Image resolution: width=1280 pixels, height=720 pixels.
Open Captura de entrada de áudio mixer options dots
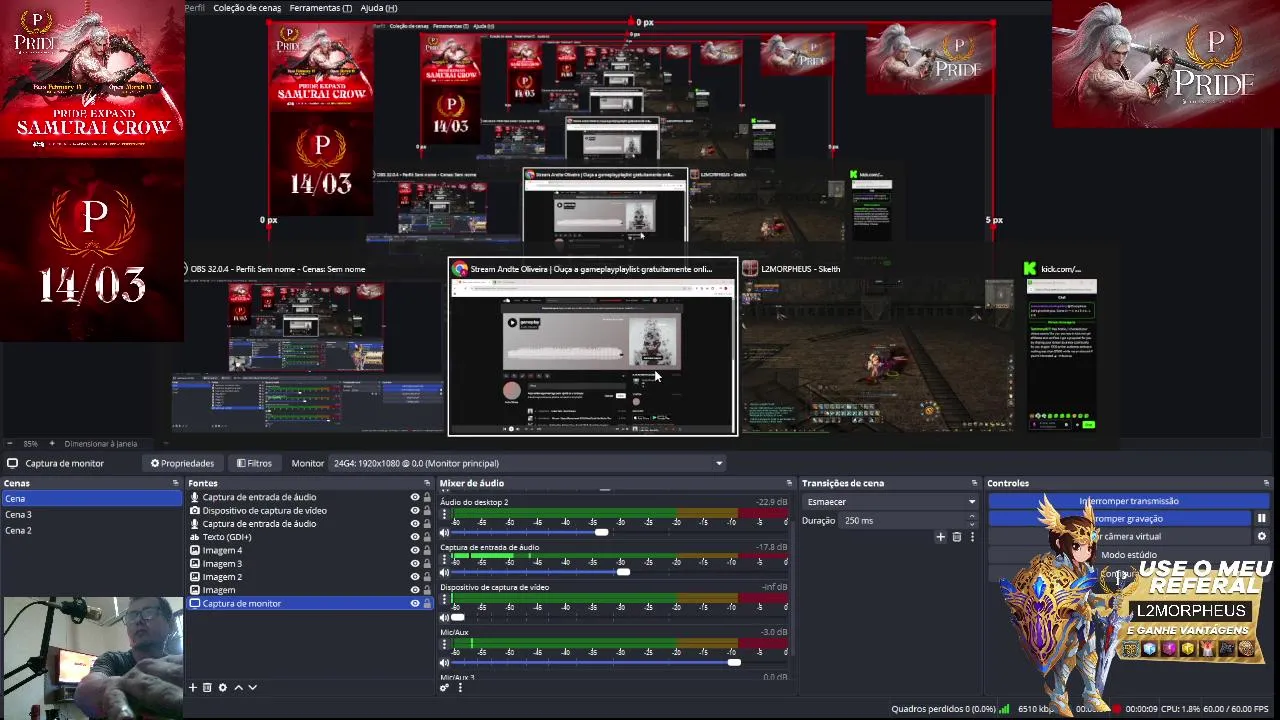coord(444,560)
